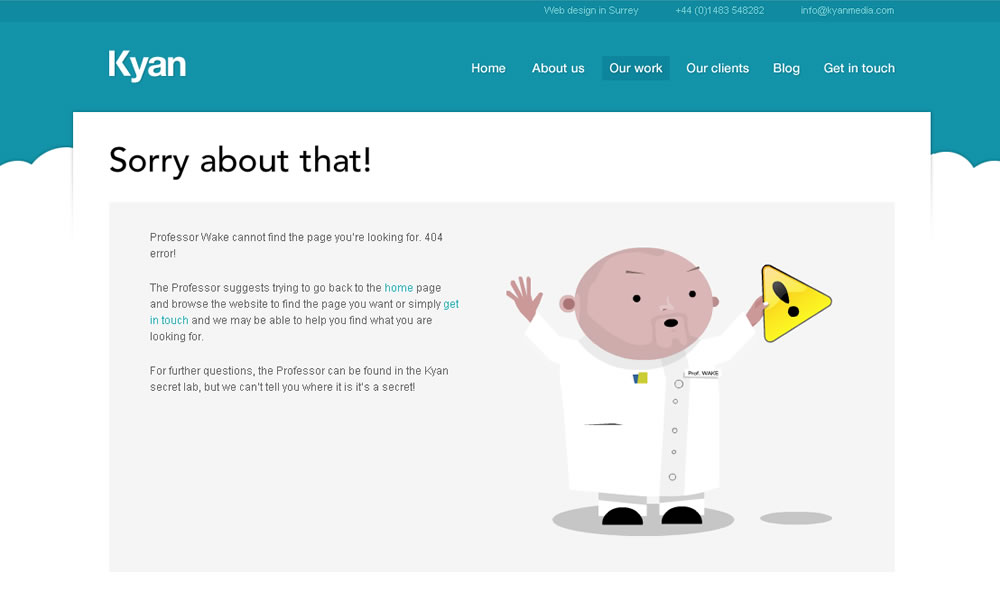Select the Our work menu item

coord(636,68)
